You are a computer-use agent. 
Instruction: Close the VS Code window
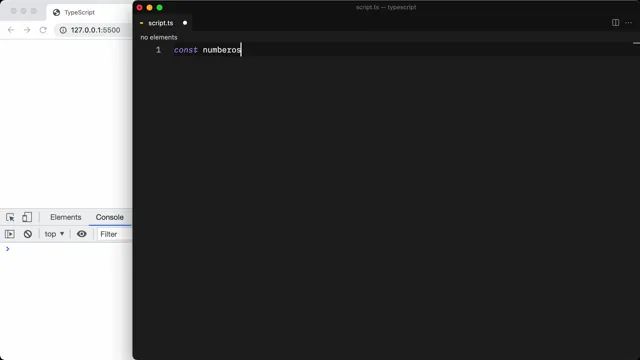(x=140, y=7)
